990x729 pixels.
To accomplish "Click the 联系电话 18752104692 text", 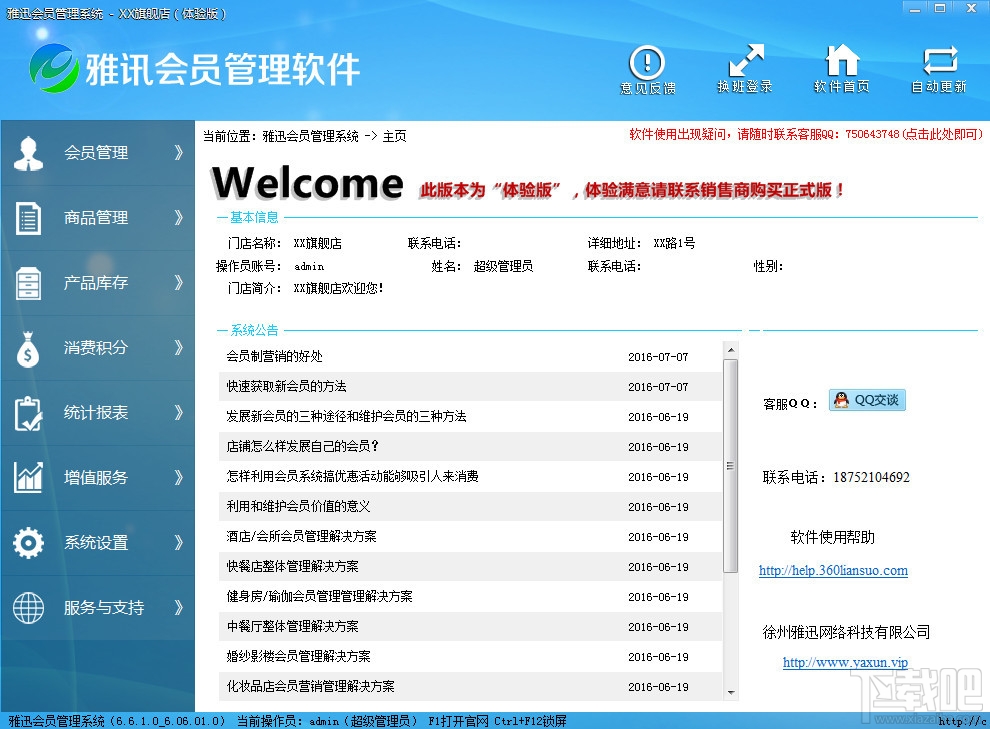I will (836, 477).
